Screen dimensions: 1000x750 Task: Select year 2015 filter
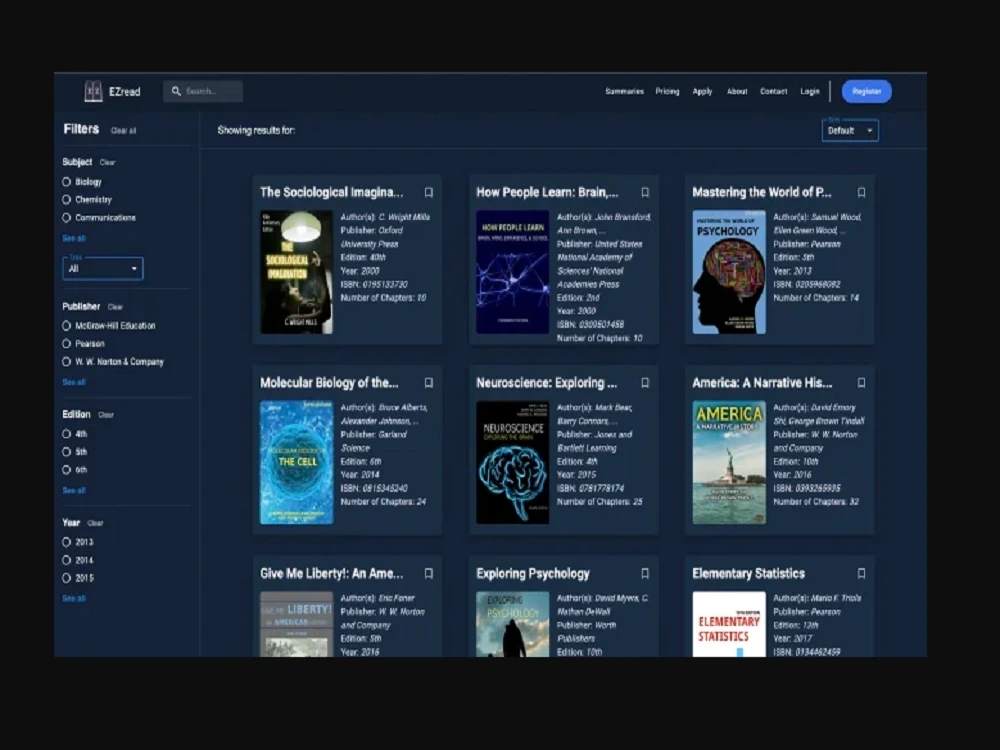tap(66, 578)
